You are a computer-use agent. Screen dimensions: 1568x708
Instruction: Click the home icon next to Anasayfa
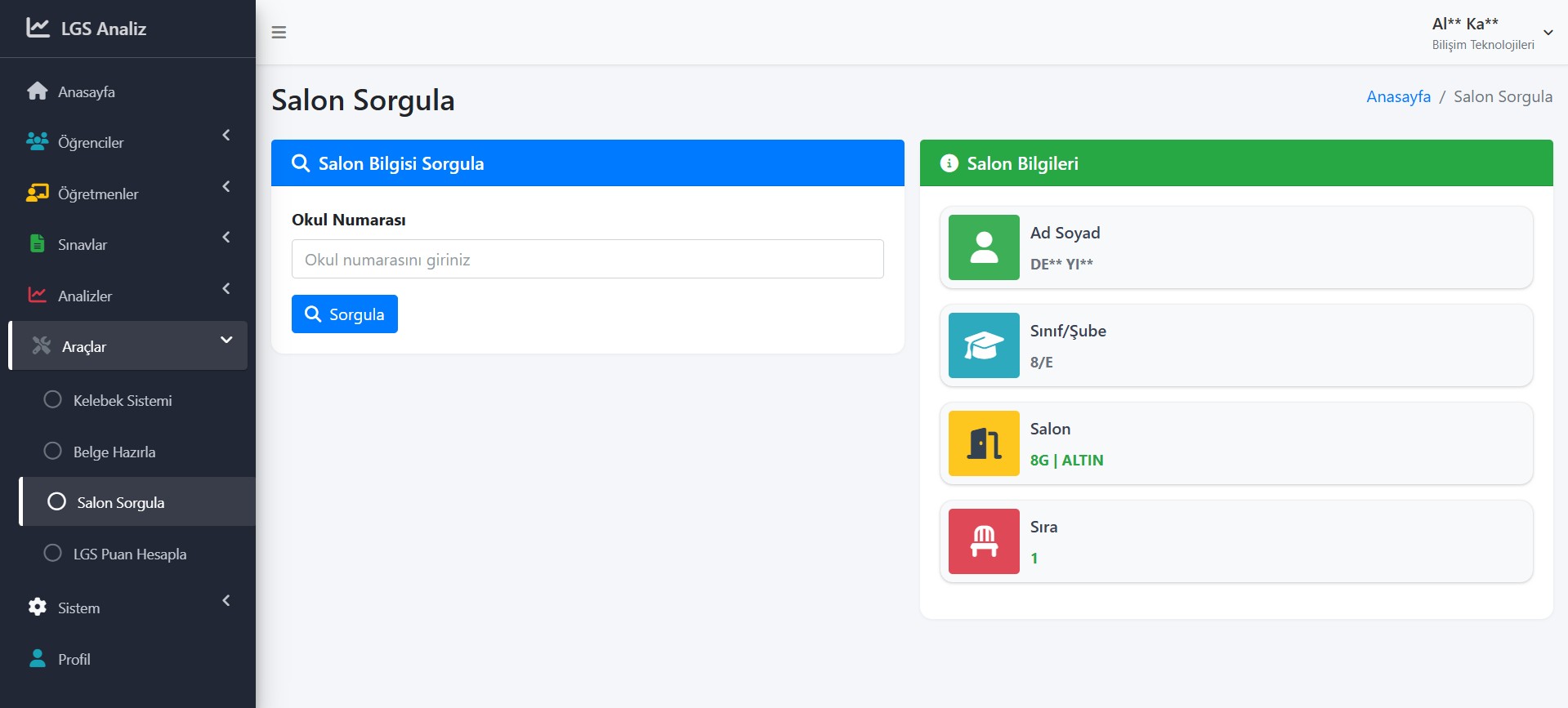pyautogui.click(x=37, y=91)
